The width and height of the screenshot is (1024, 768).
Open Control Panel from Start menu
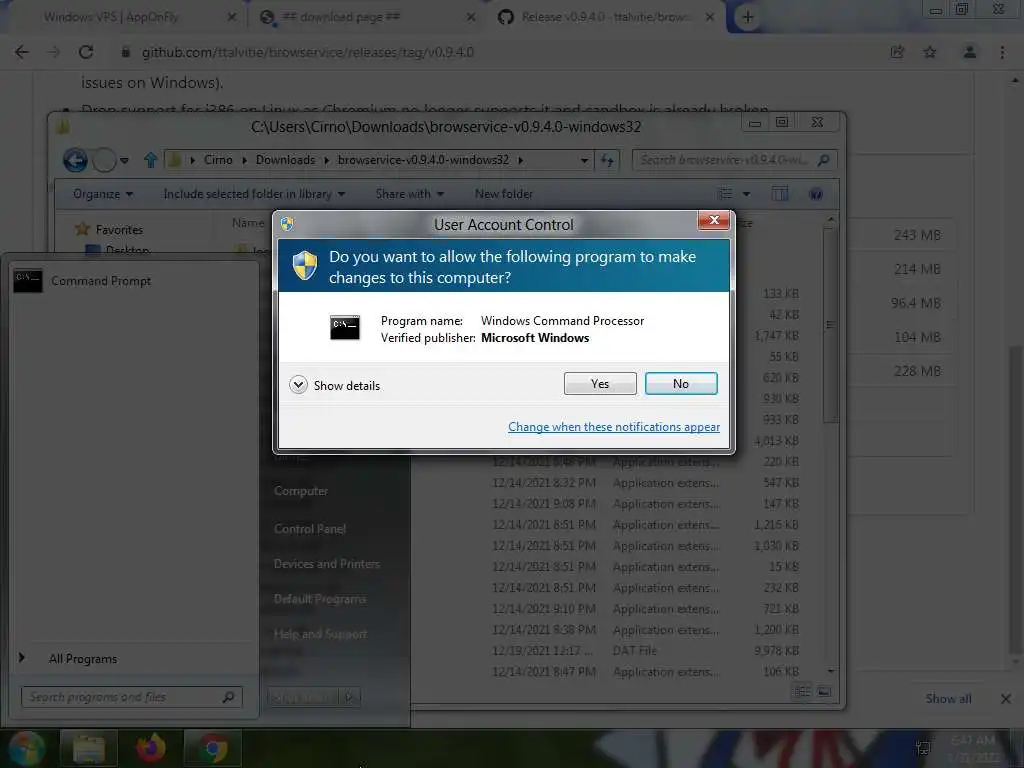[x=310, y=528]
